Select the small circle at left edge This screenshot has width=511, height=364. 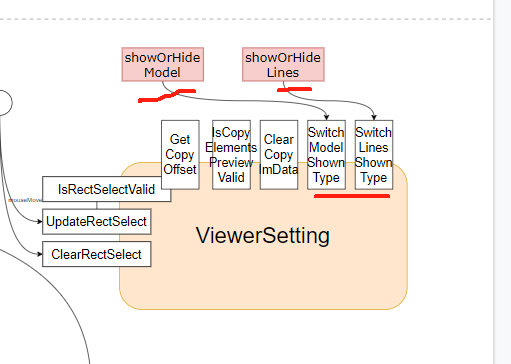[x=5, y=103]
